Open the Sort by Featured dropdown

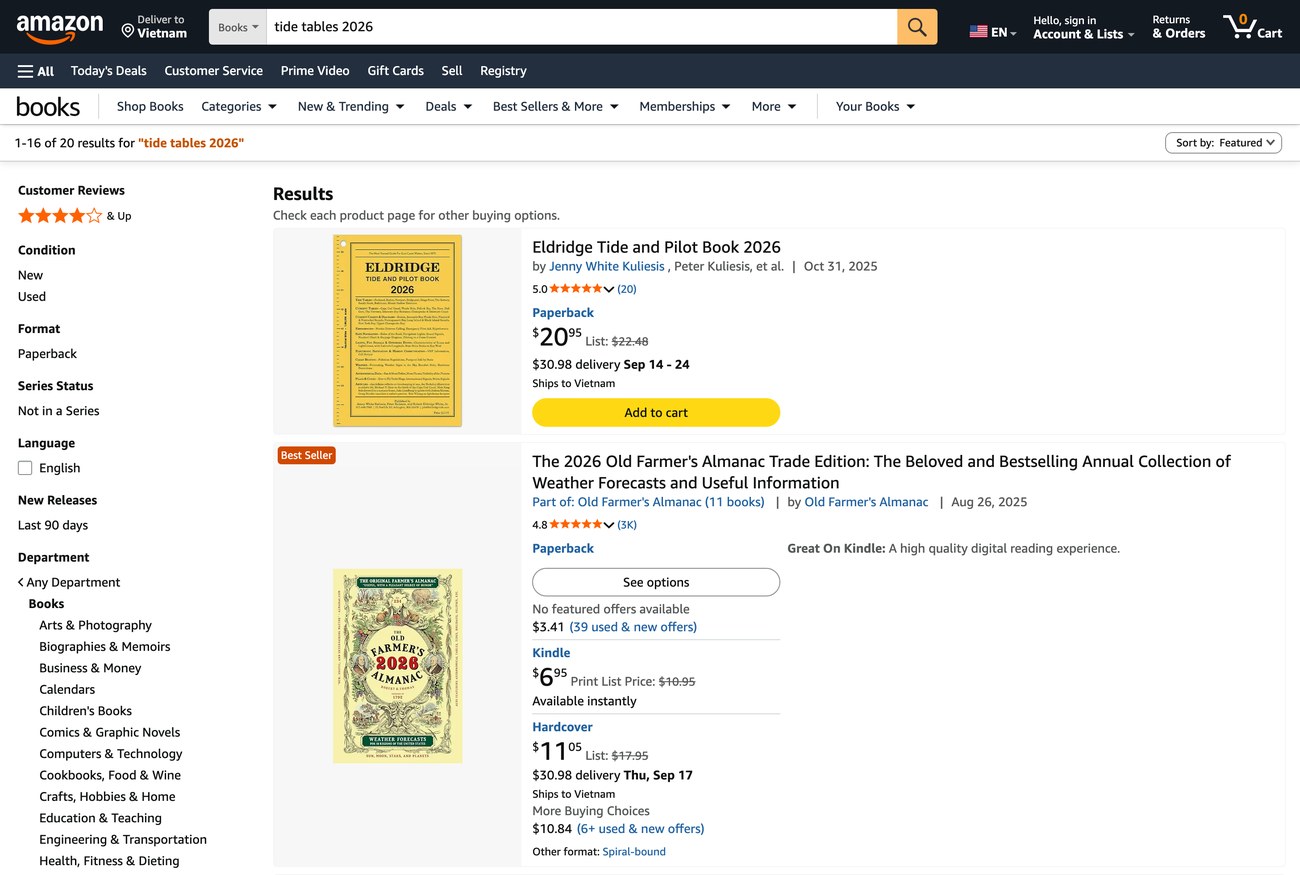(x=1223, y=143)
